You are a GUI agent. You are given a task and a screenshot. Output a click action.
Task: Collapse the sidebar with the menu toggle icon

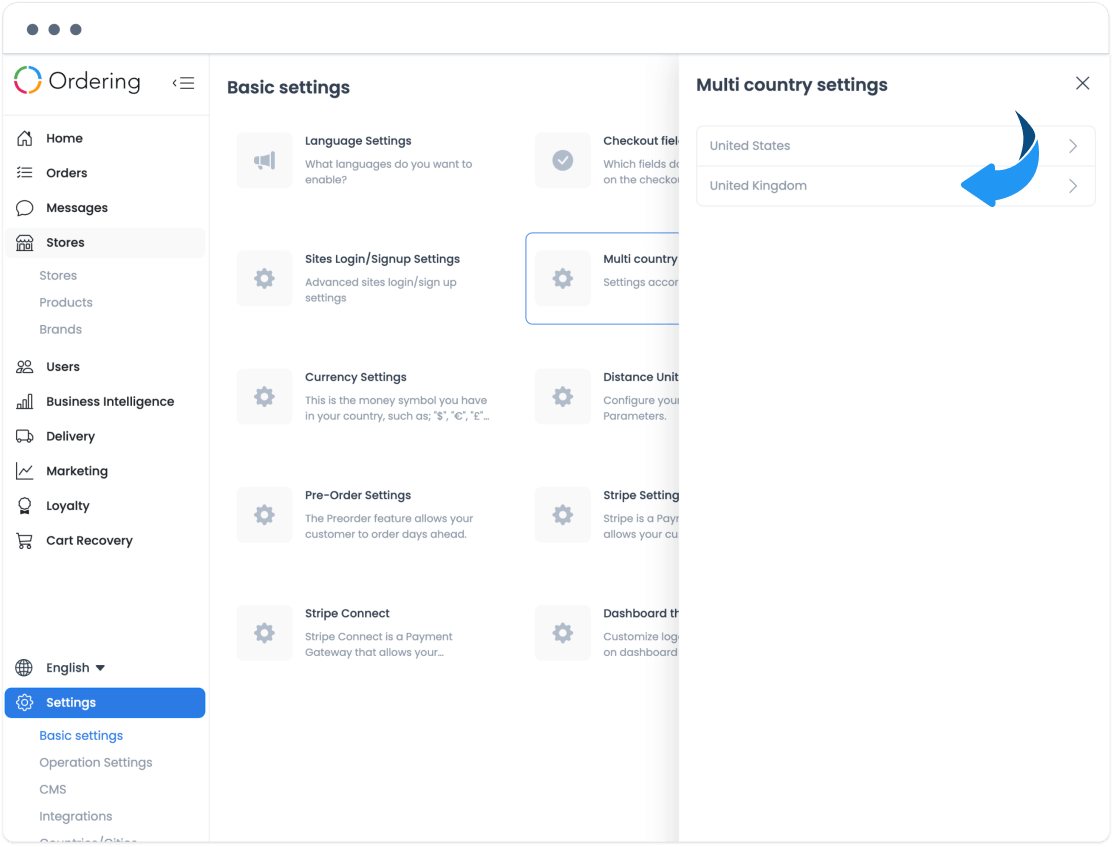click(x=183, y=83)
